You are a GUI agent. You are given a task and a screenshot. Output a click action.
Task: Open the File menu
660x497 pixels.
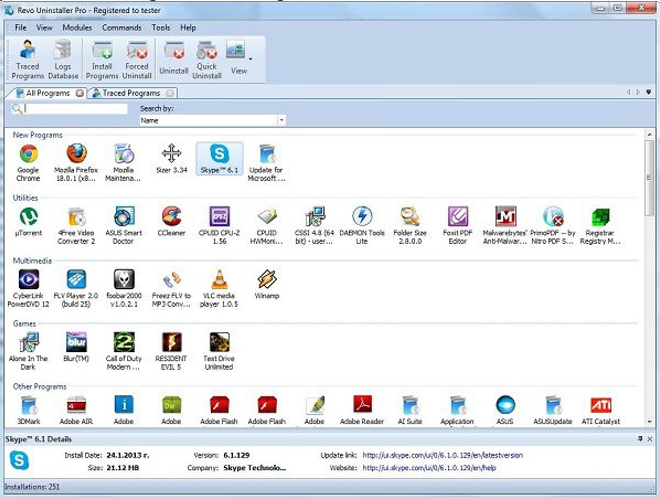tap(20, 28)
